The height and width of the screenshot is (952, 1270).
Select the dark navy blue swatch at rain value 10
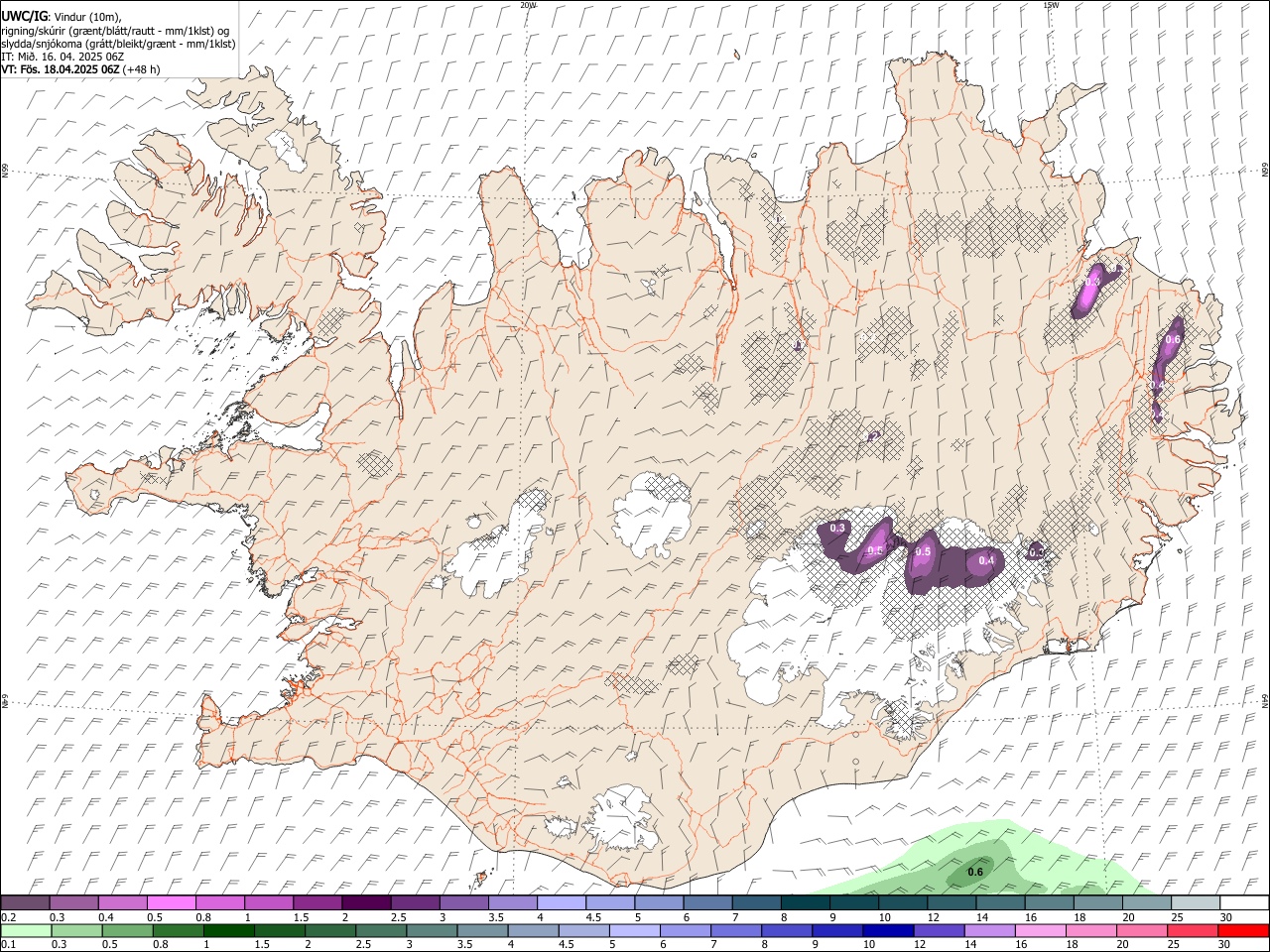tap(888, 930)
